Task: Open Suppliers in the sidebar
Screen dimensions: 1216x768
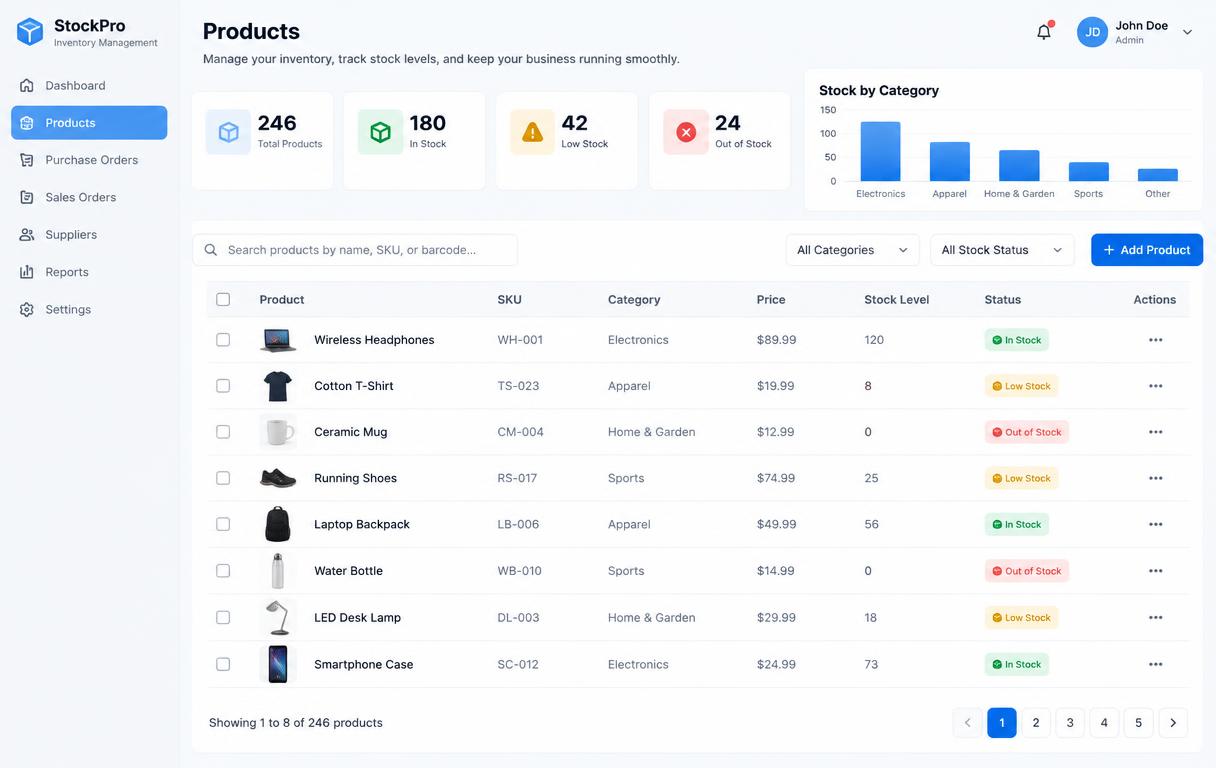Action: (x=89, y=235)
